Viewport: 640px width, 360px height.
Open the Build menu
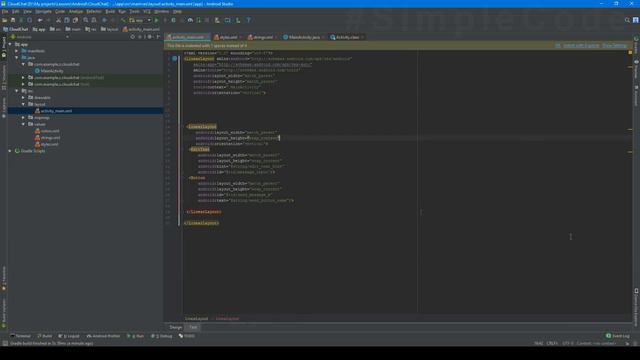point(110,11)
